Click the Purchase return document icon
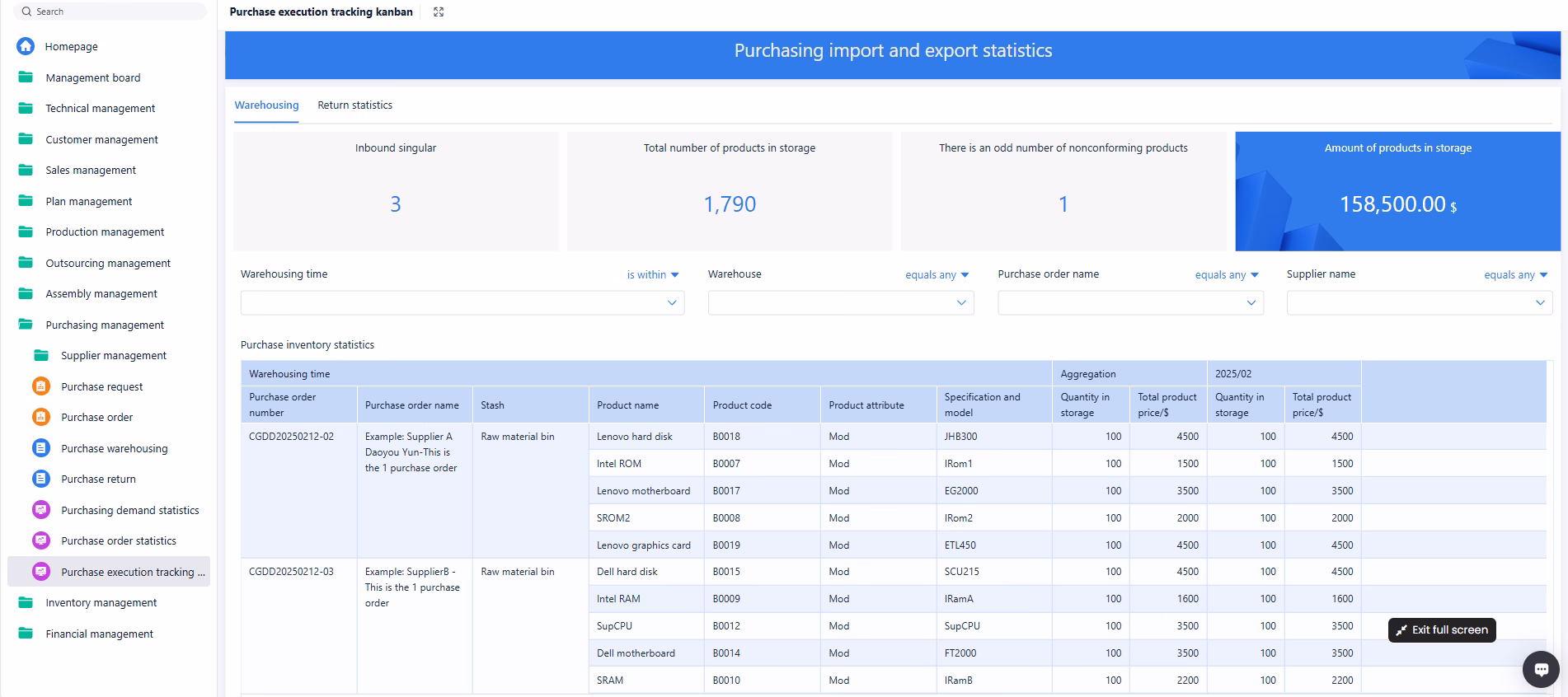 41,479
